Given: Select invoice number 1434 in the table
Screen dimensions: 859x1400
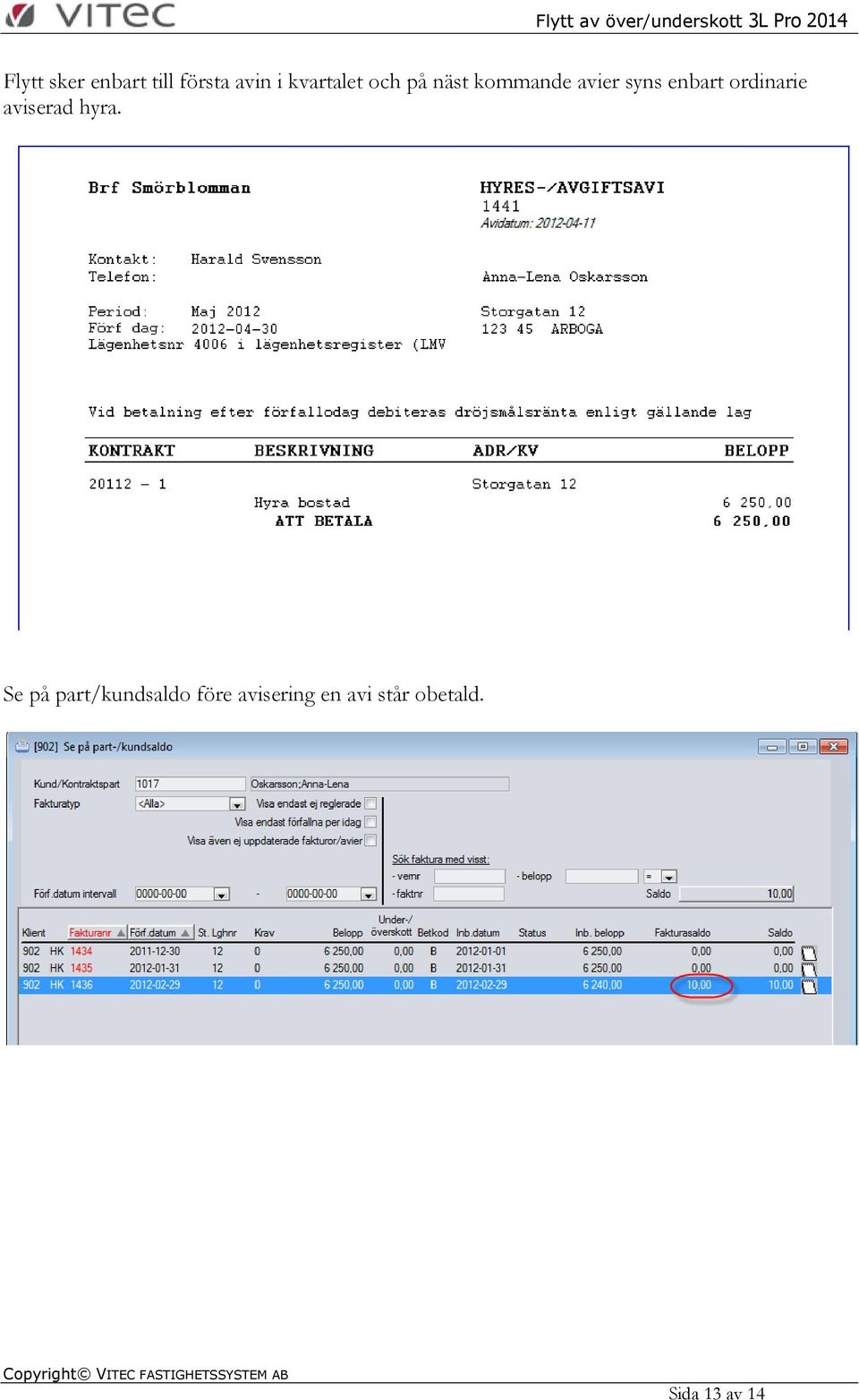Looking at the screenshot, I should click(x=81, y=952).
